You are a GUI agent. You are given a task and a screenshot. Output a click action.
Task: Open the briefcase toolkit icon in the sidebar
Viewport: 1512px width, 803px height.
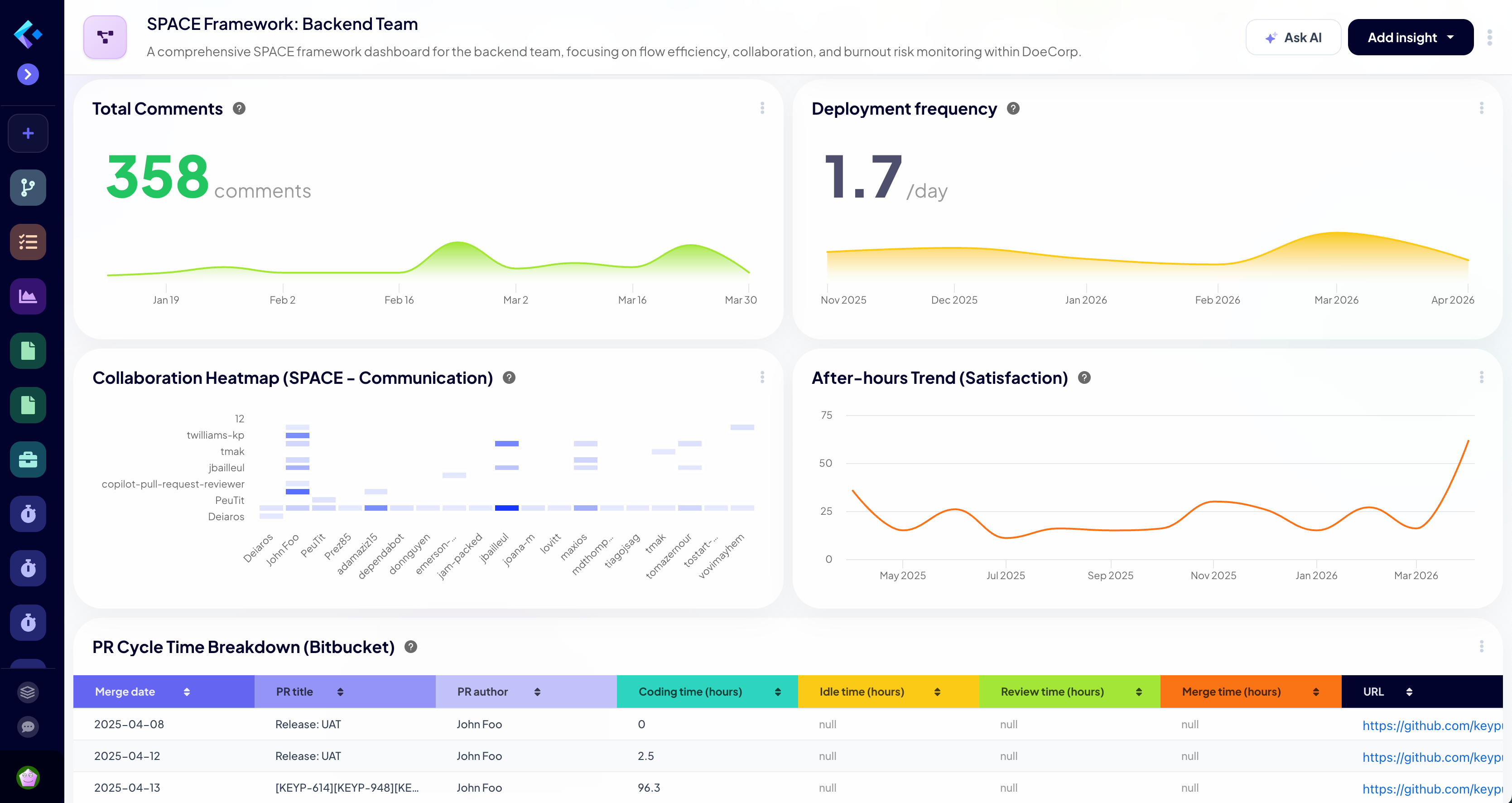(x=28, y=460)
